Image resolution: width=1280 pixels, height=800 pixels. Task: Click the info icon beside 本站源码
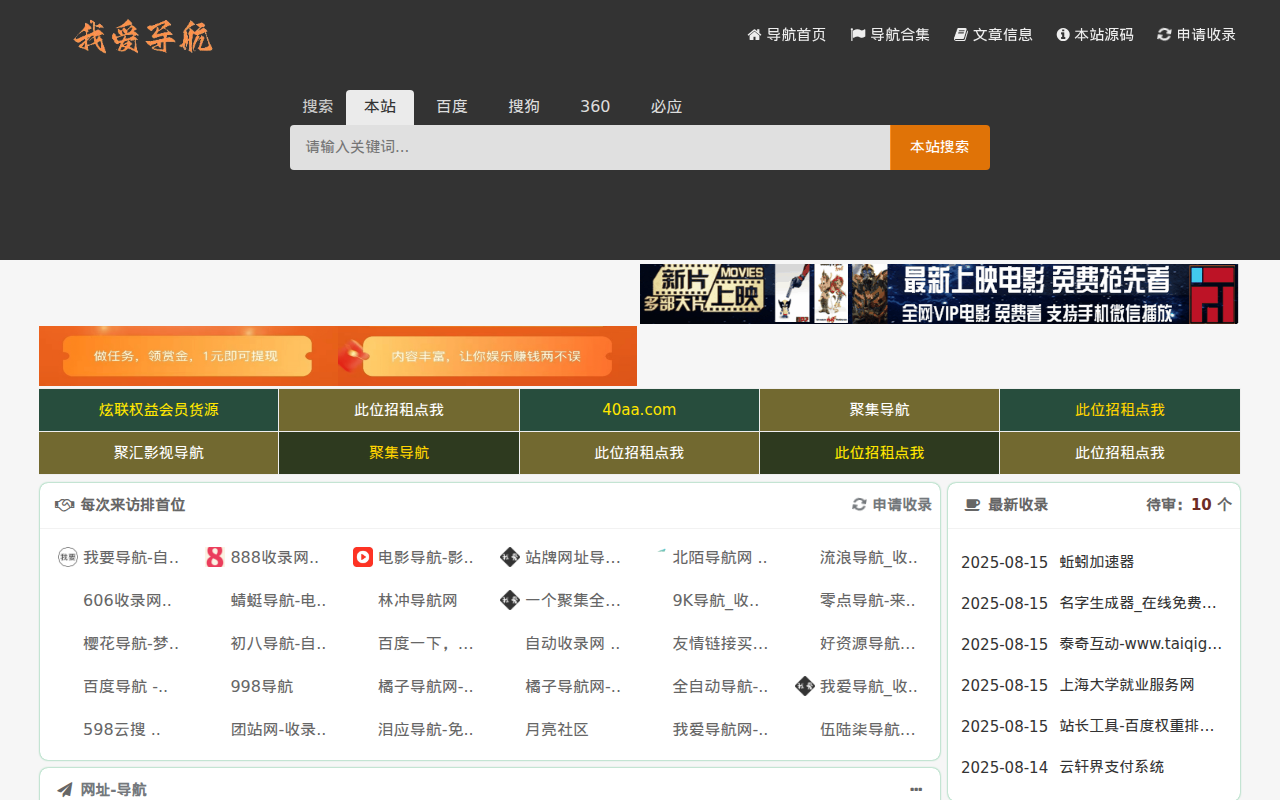[1063, 35]
